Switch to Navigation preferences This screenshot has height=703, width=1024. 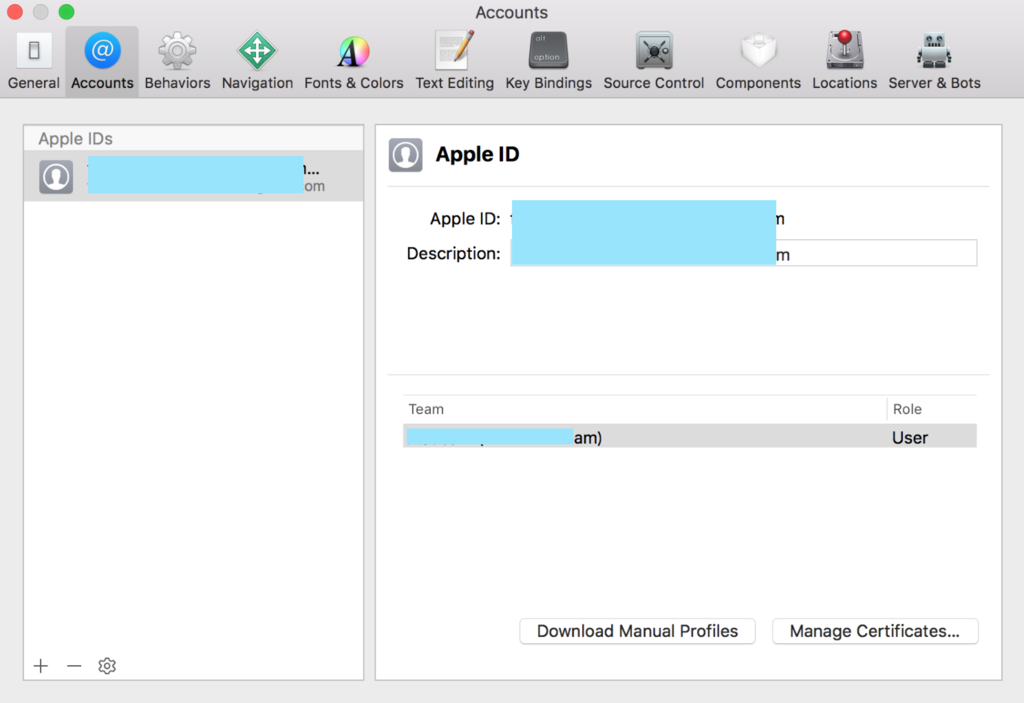[257, 61]
